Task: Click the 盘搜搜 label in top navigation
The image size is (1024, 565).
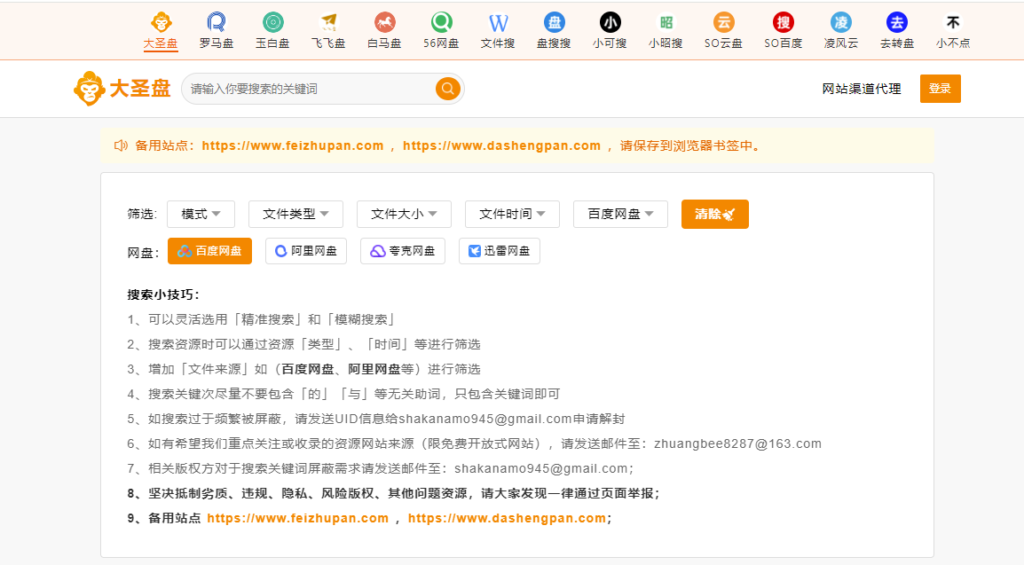Action: (554, 43)
